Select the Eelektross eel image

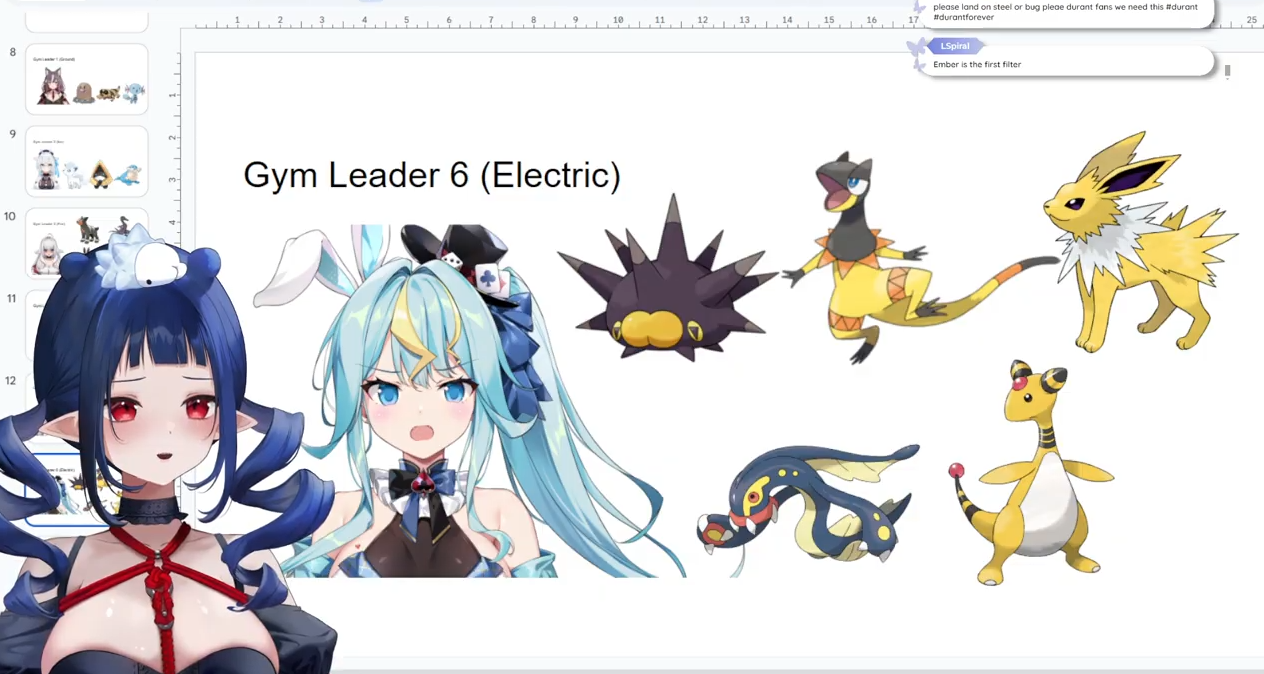pyautogui.click(x=808, y=510)
